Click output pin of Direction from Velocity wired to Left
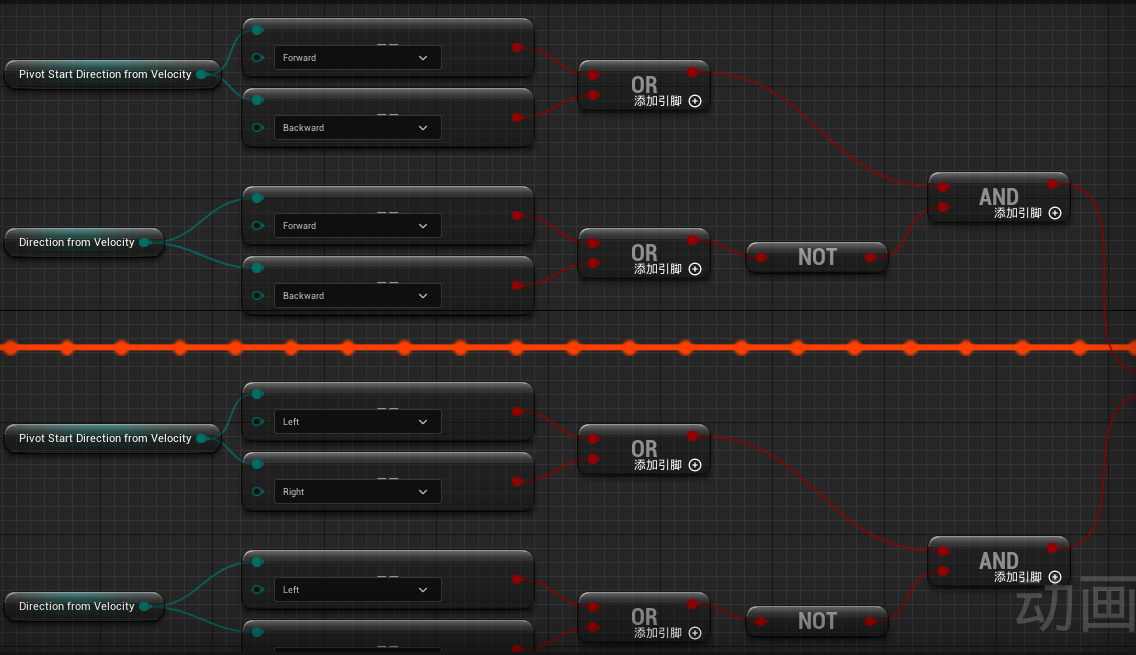 click(145, 606)
